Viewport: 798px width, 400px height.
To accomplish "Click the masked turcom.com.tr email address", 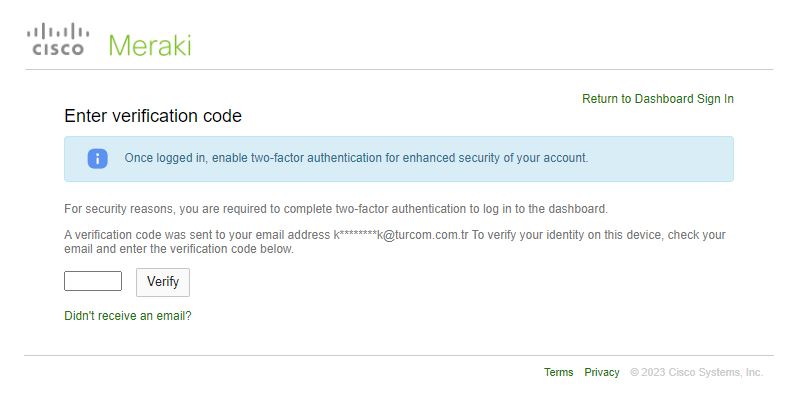I will click(x=401, y=235).
